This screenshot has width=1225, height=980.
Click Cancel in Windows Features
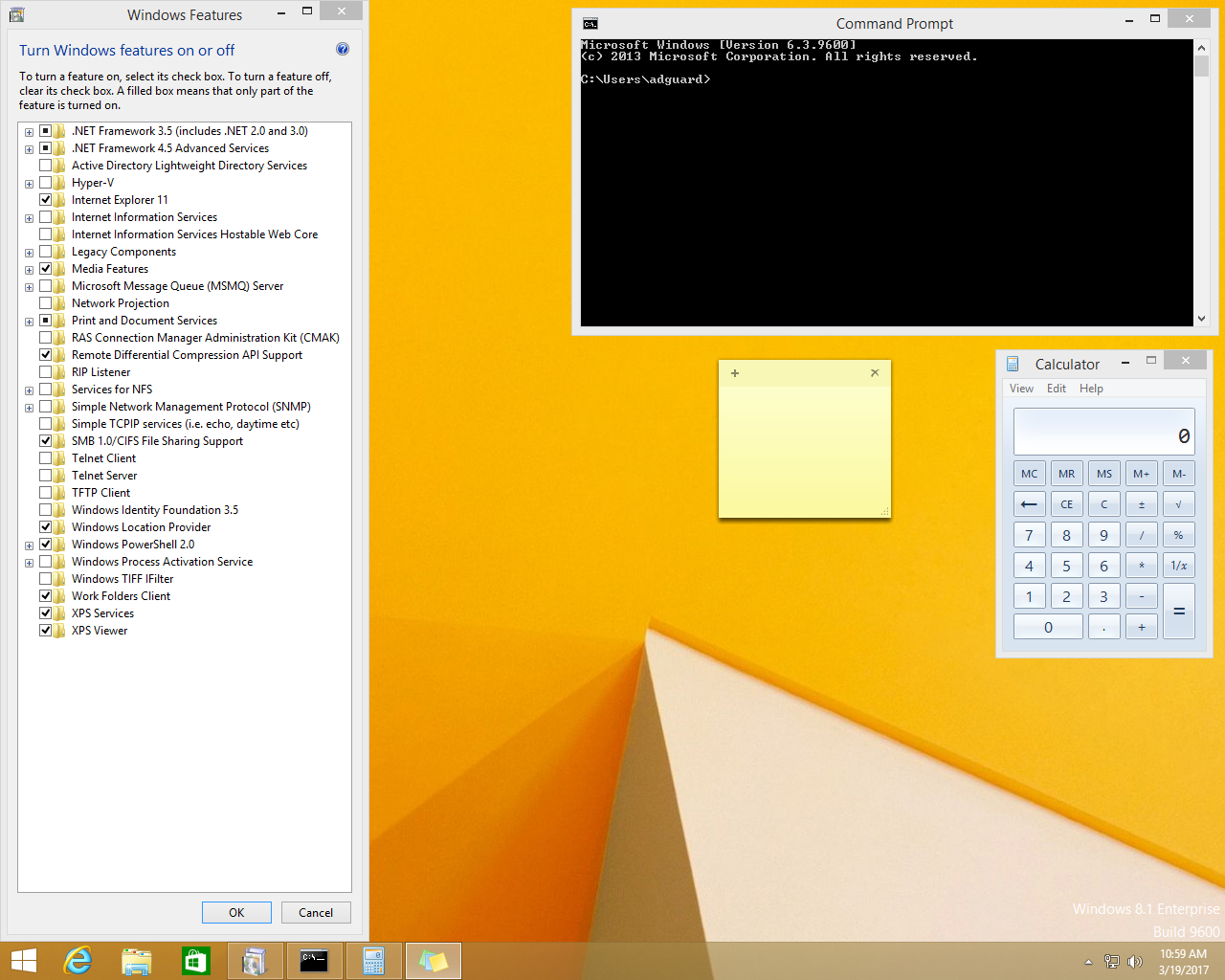316,912
